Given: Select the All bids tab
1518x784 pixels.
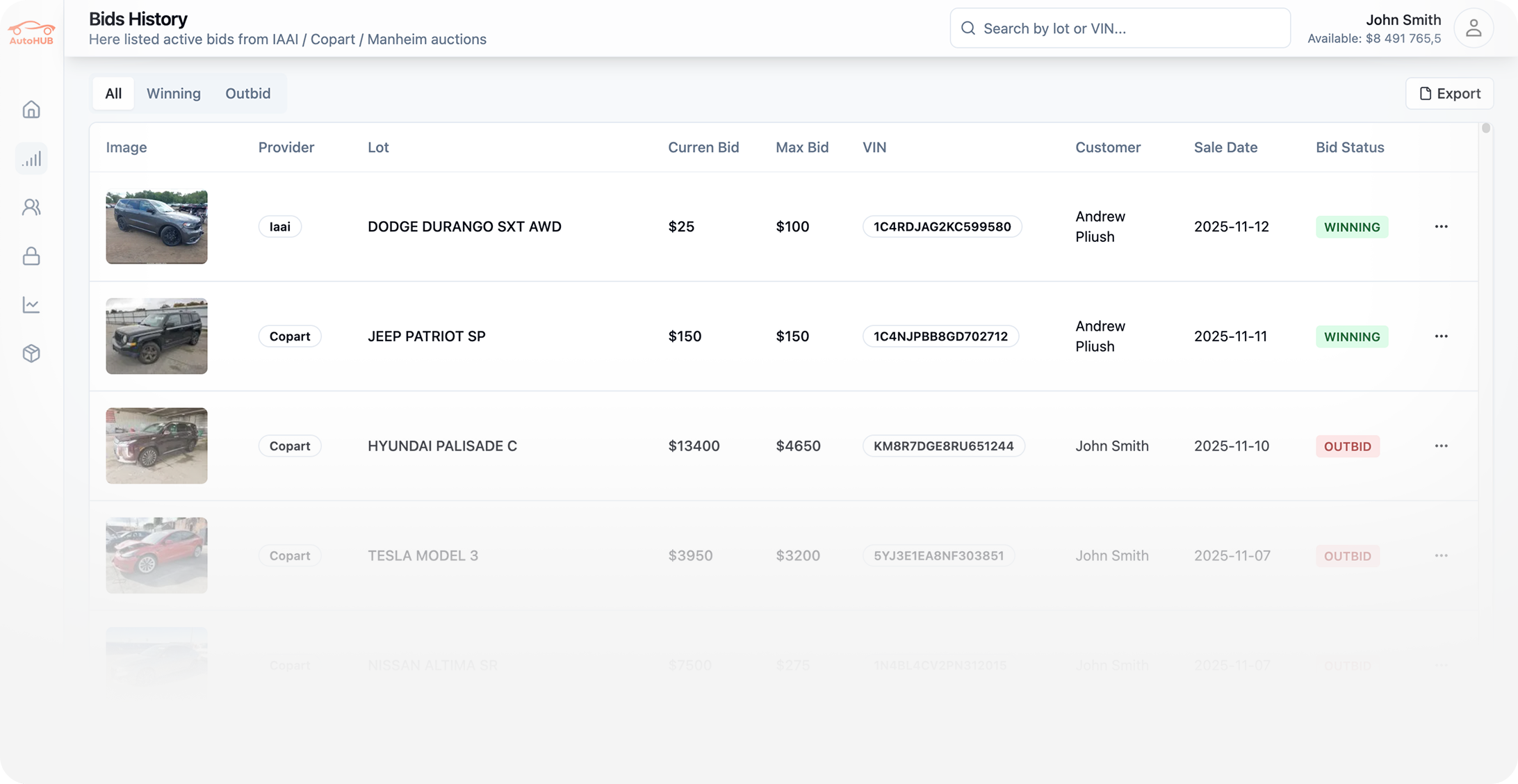Looking at the screenshot, I should pyautogui.click(x=113, y=93).
